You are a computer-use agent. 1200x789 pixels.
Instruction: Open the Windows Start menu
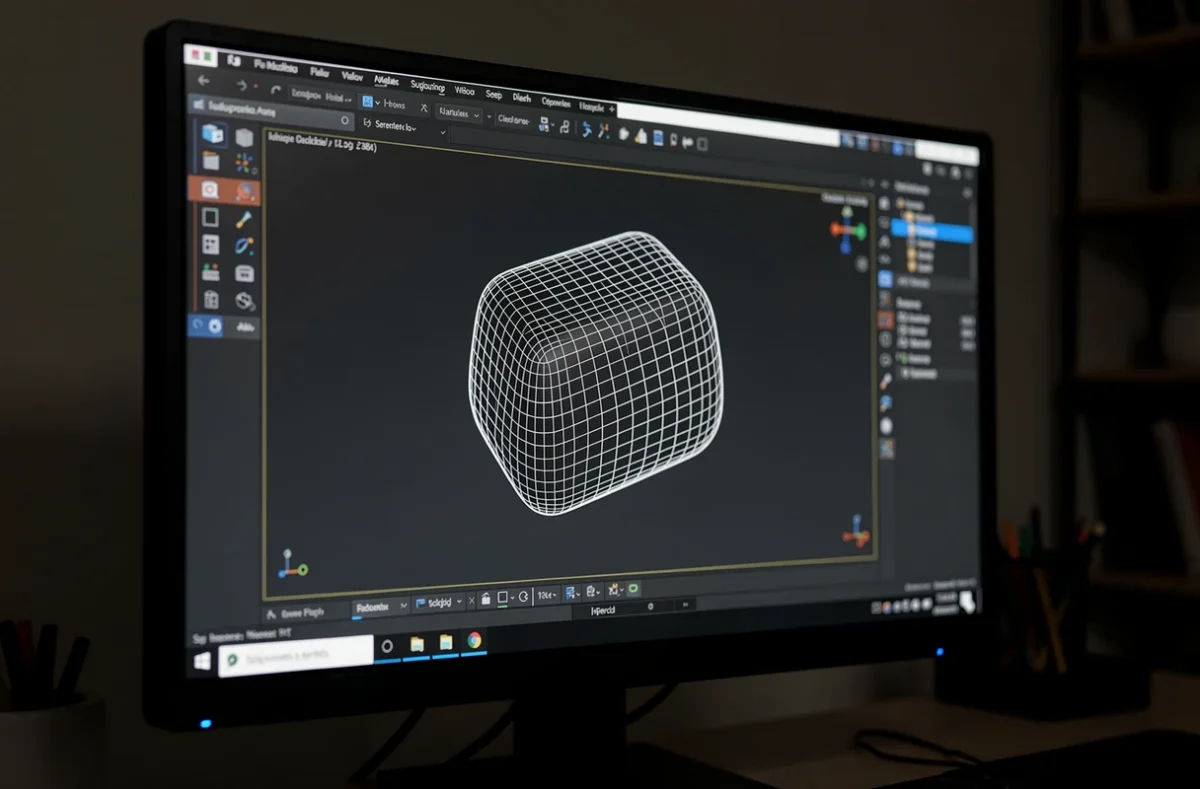[x=202, y=662]
